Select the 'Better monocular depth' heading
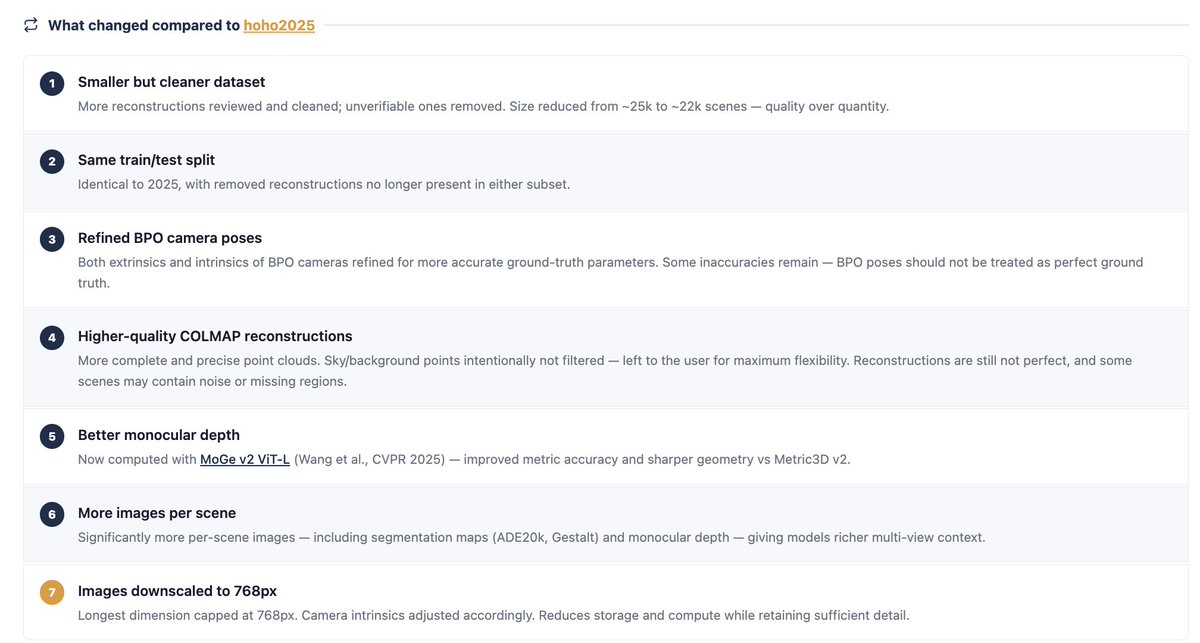This screenshot has width=1200, height=643. click(159, 435)
